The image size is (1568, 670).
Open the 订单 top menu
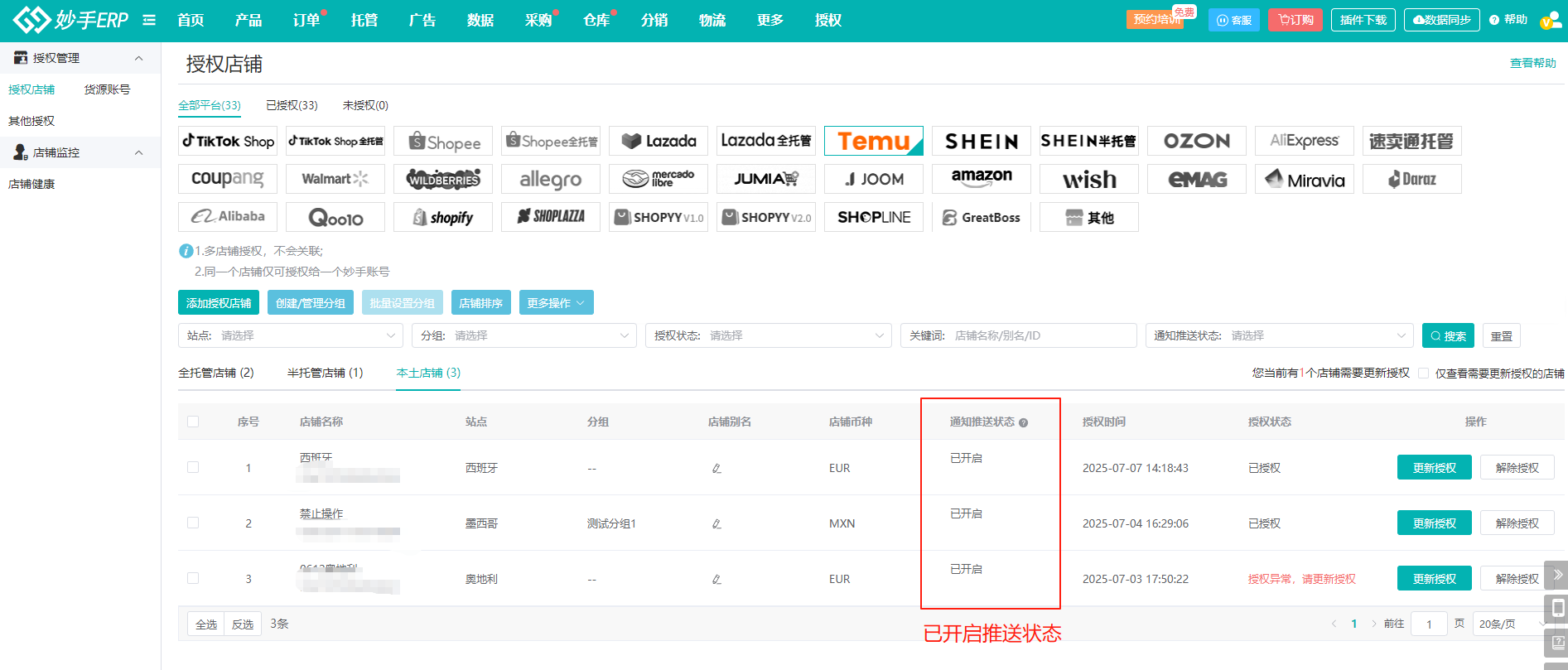tap(306, 20)
